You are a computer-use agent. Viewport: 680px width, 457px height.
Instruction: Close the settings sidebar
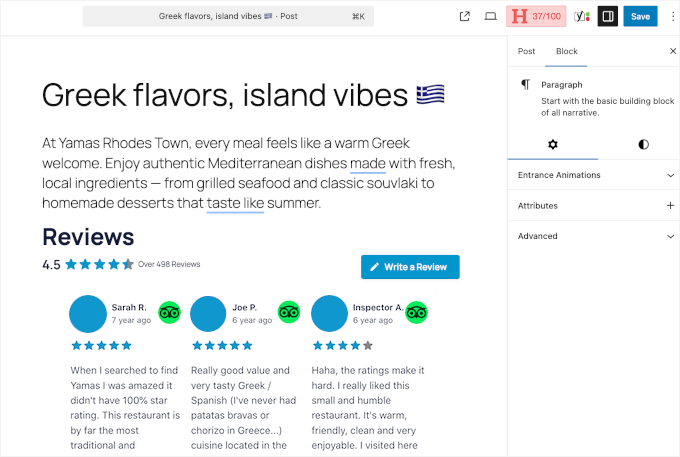pos(672,51)
